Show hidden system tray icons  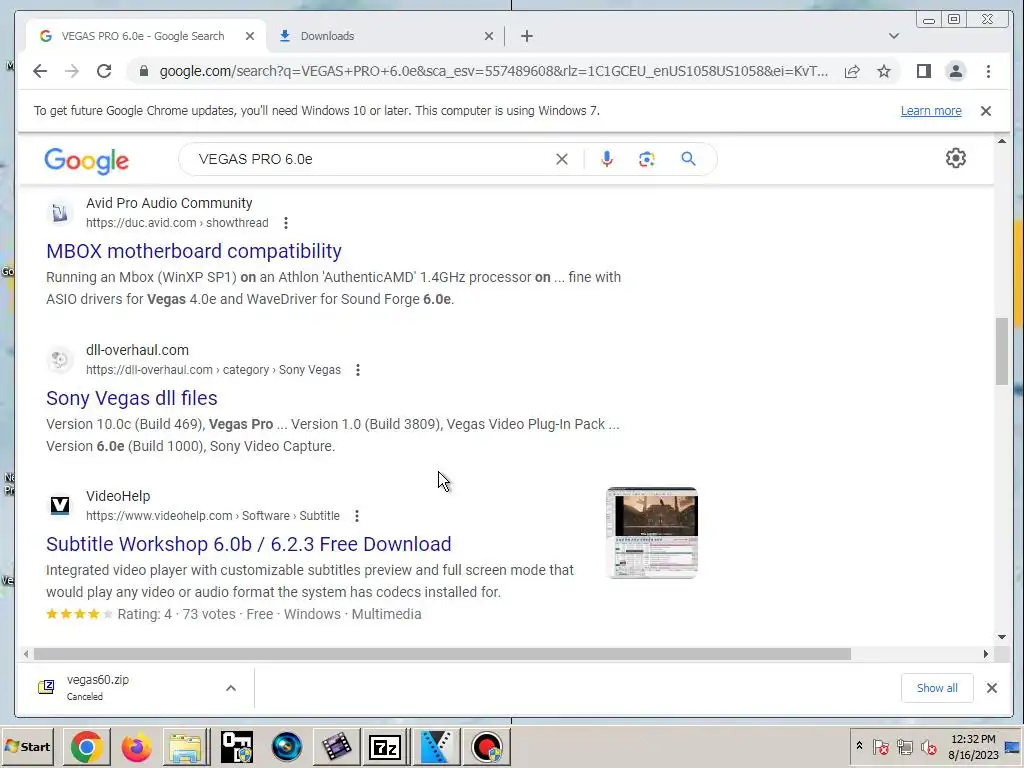click(859, 746)
